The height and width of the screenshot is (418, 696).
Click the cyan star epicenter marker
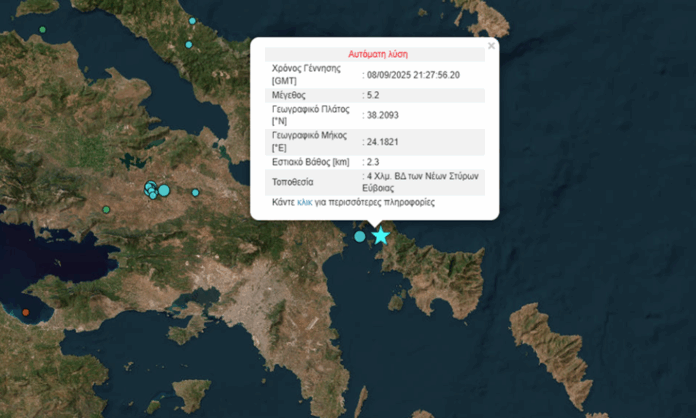(381, 236)
